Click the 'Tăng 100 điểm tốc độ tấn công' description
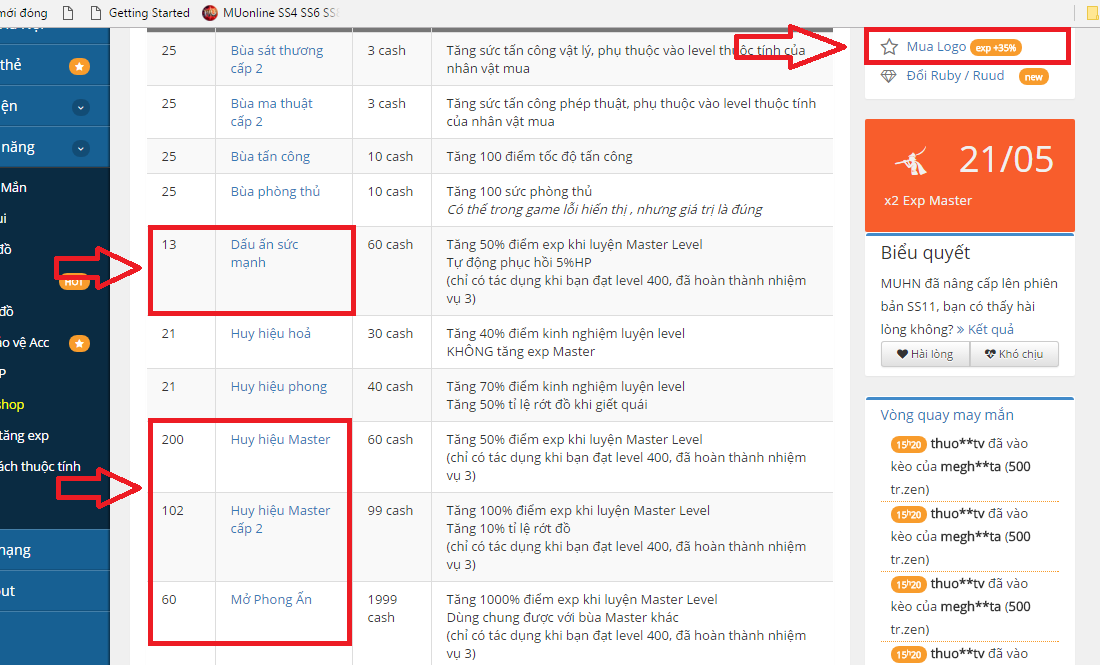 click(x=539, y=156)
